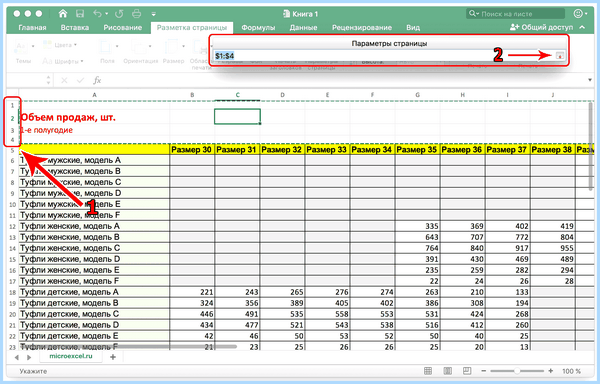
Task: Switch to the Рецензирование tab
Action: point(362,28)
